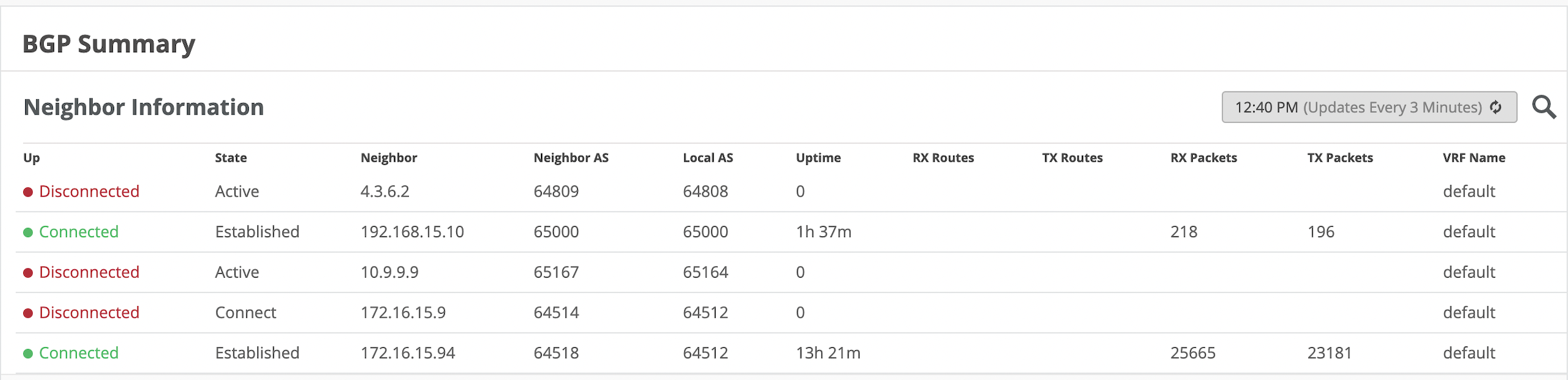The image size is (1568, 380).
Task: Click the Uptime column header
Action: pyautogui.click(x=818, y=158)
